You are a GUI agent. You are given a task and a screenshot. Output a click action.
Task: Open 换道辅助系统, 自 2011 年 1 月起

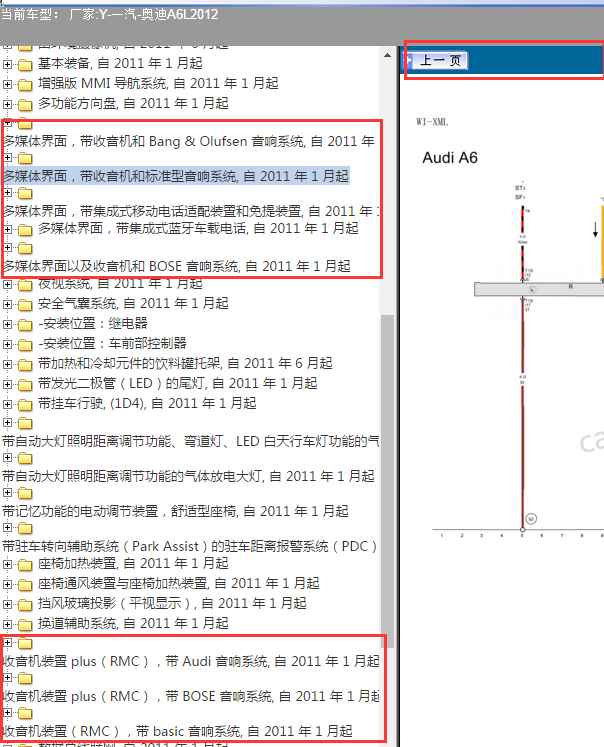pyautogui.click(x=133, y=624)
